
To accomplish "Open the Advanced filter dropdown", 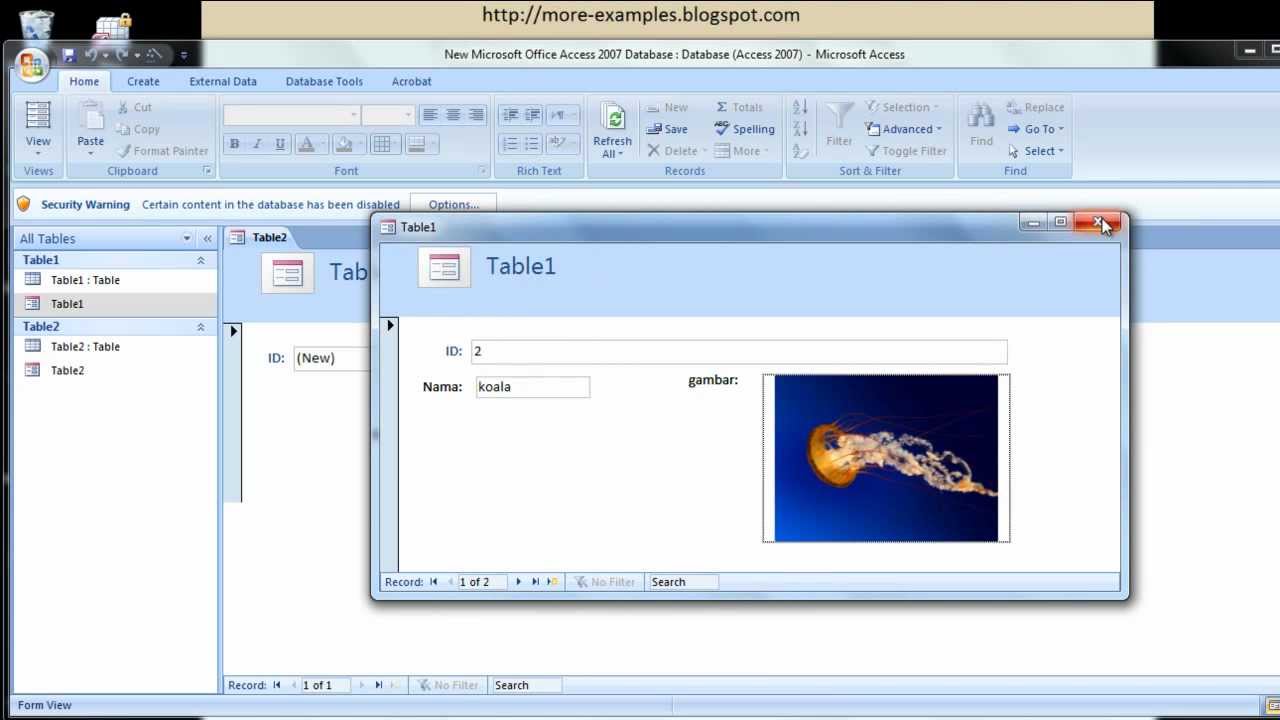I will click(904, 129).
